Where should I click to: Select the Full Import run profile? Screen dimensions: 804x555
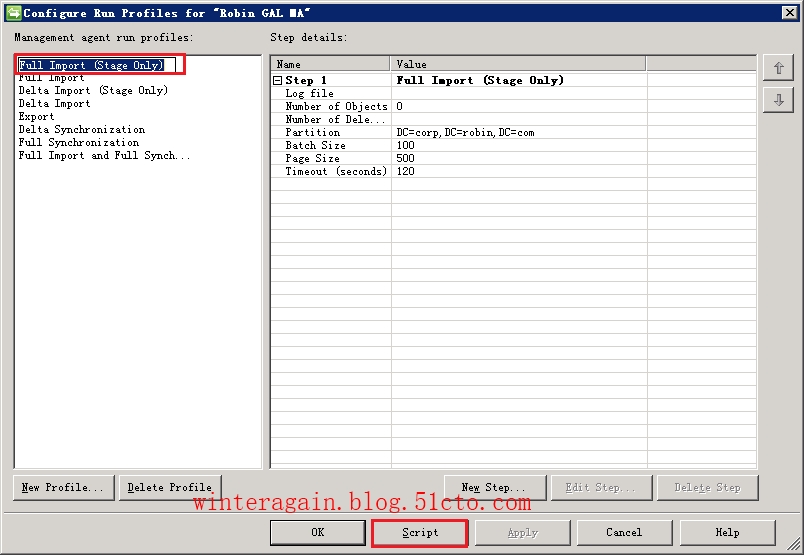point(51,78)
